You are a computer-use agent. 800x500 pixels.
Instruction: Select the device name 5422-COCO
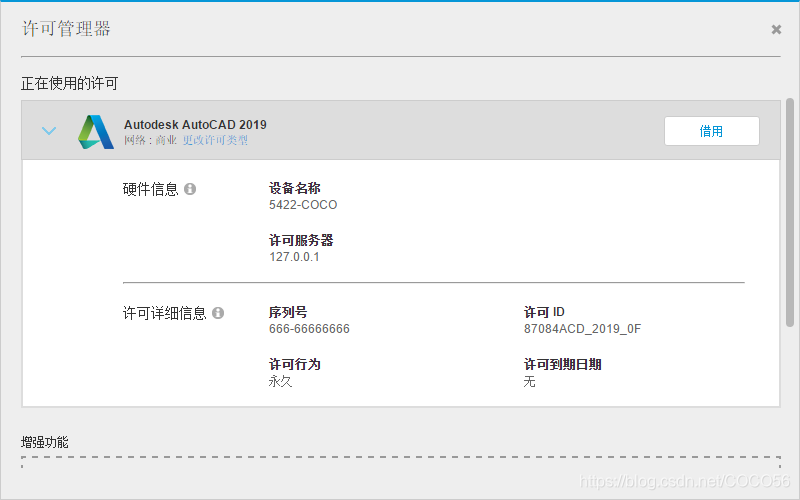coord(303,205)
